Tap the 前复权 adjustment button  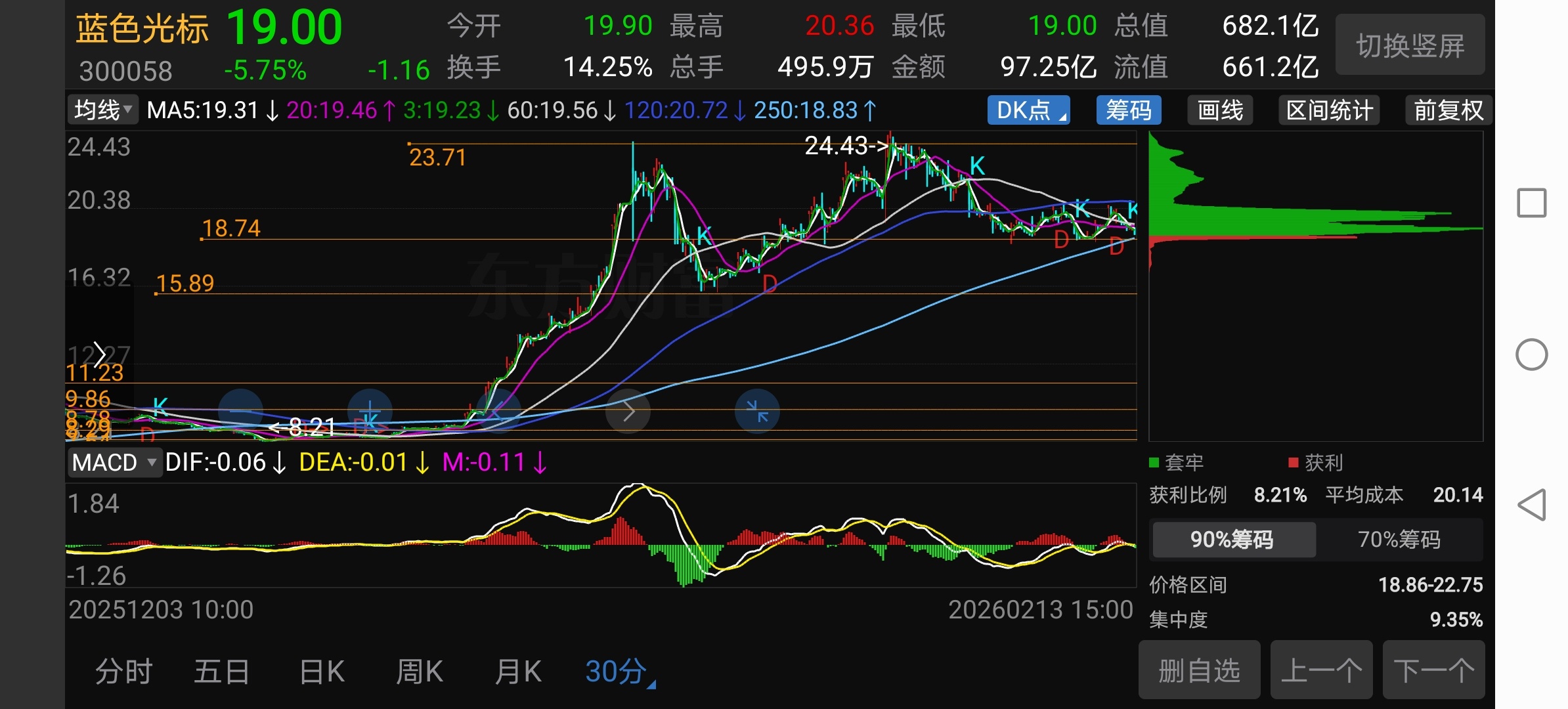[x=1448, y=110]
